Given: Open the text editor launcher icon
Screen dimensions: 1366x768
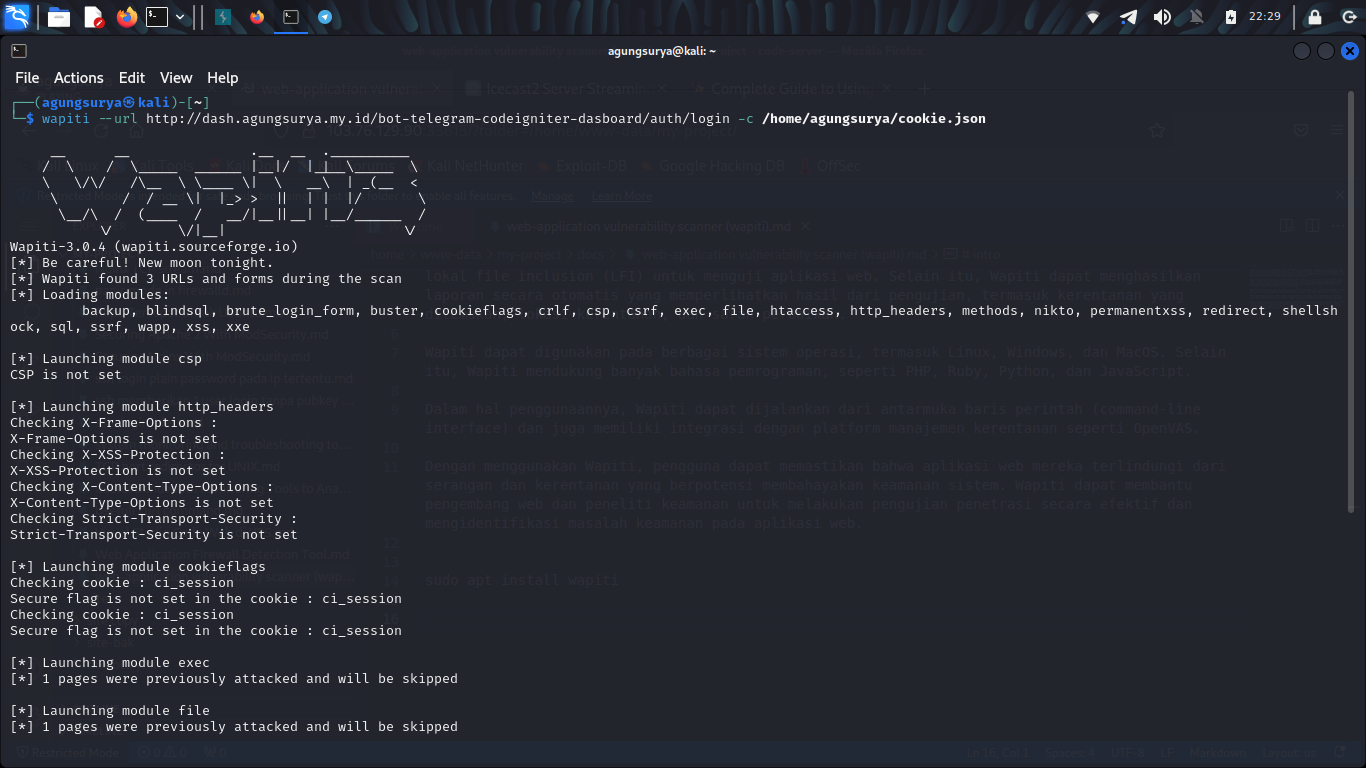Looking at the screenshot, I should click(x=93, y=17).
